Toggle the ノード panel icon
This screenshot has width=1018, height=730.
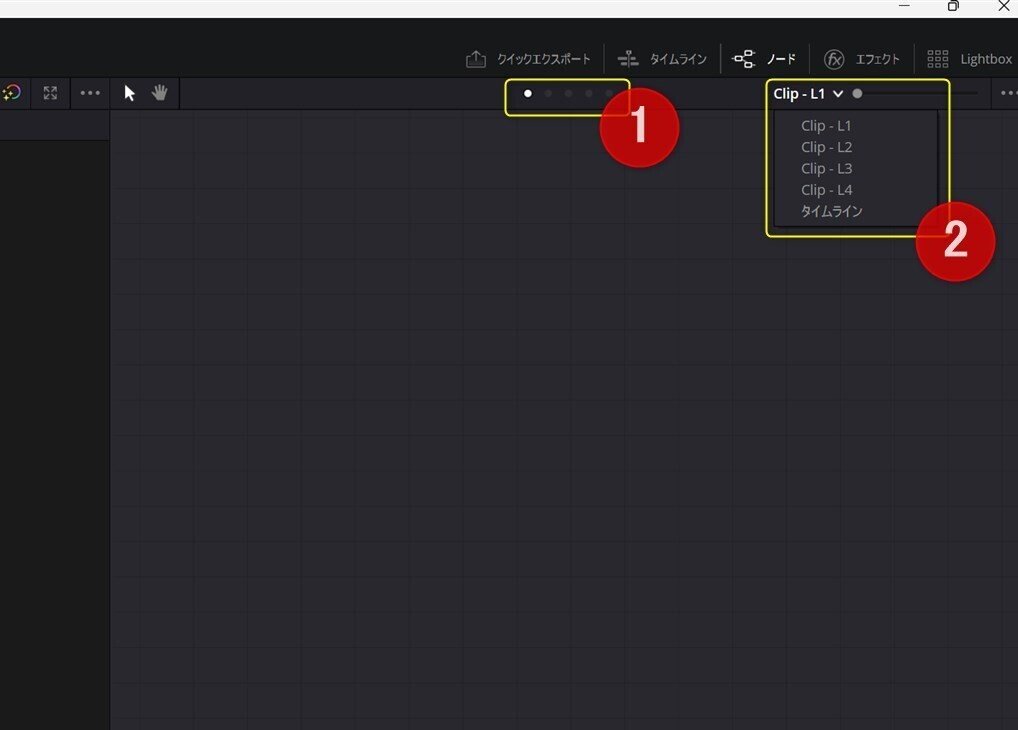click(x=743, y=59)
